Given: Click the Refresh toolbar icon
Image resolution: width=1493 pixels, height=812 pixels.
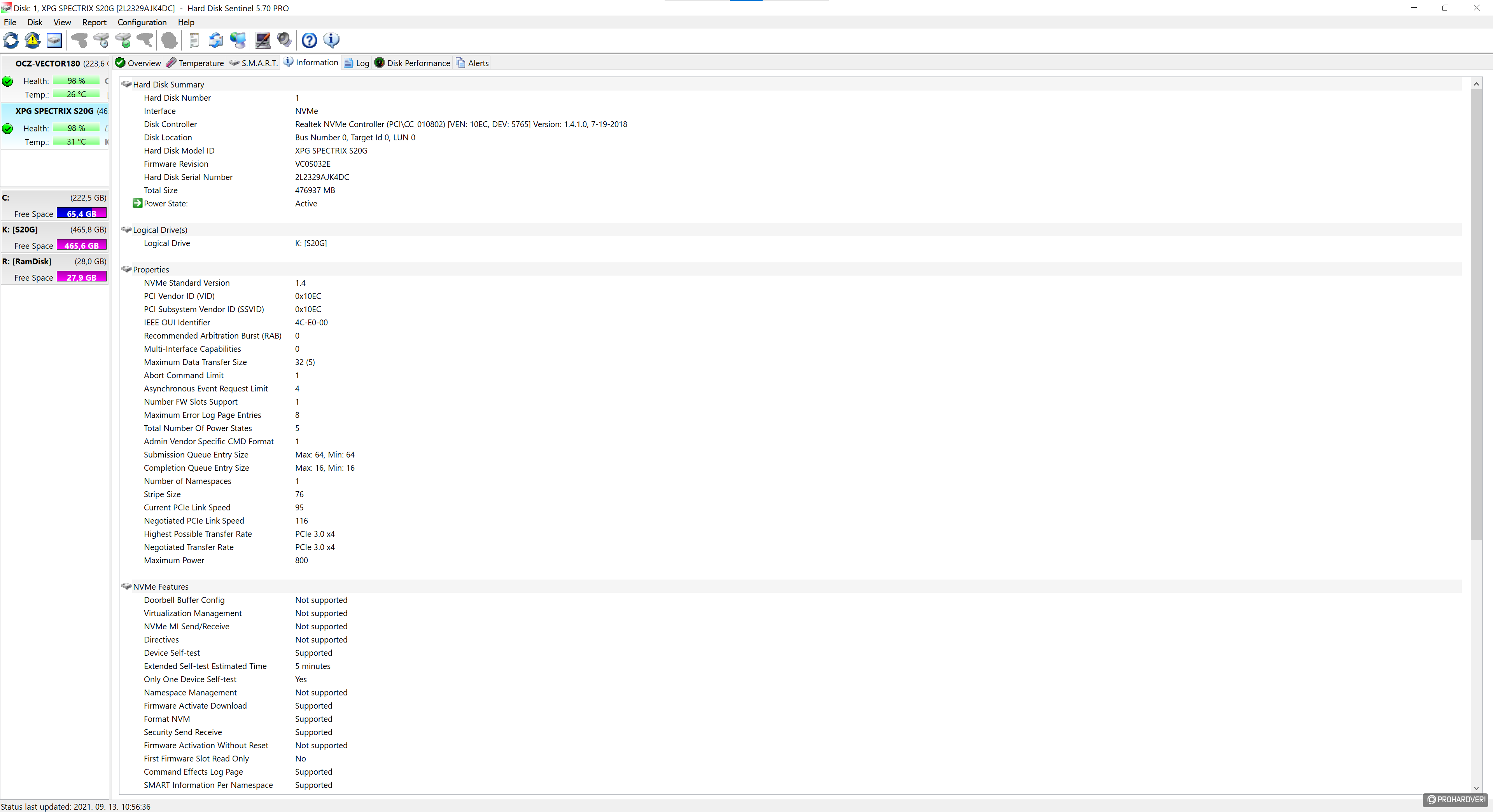Looking at the screenshot, I should click(x=11, y=40).
